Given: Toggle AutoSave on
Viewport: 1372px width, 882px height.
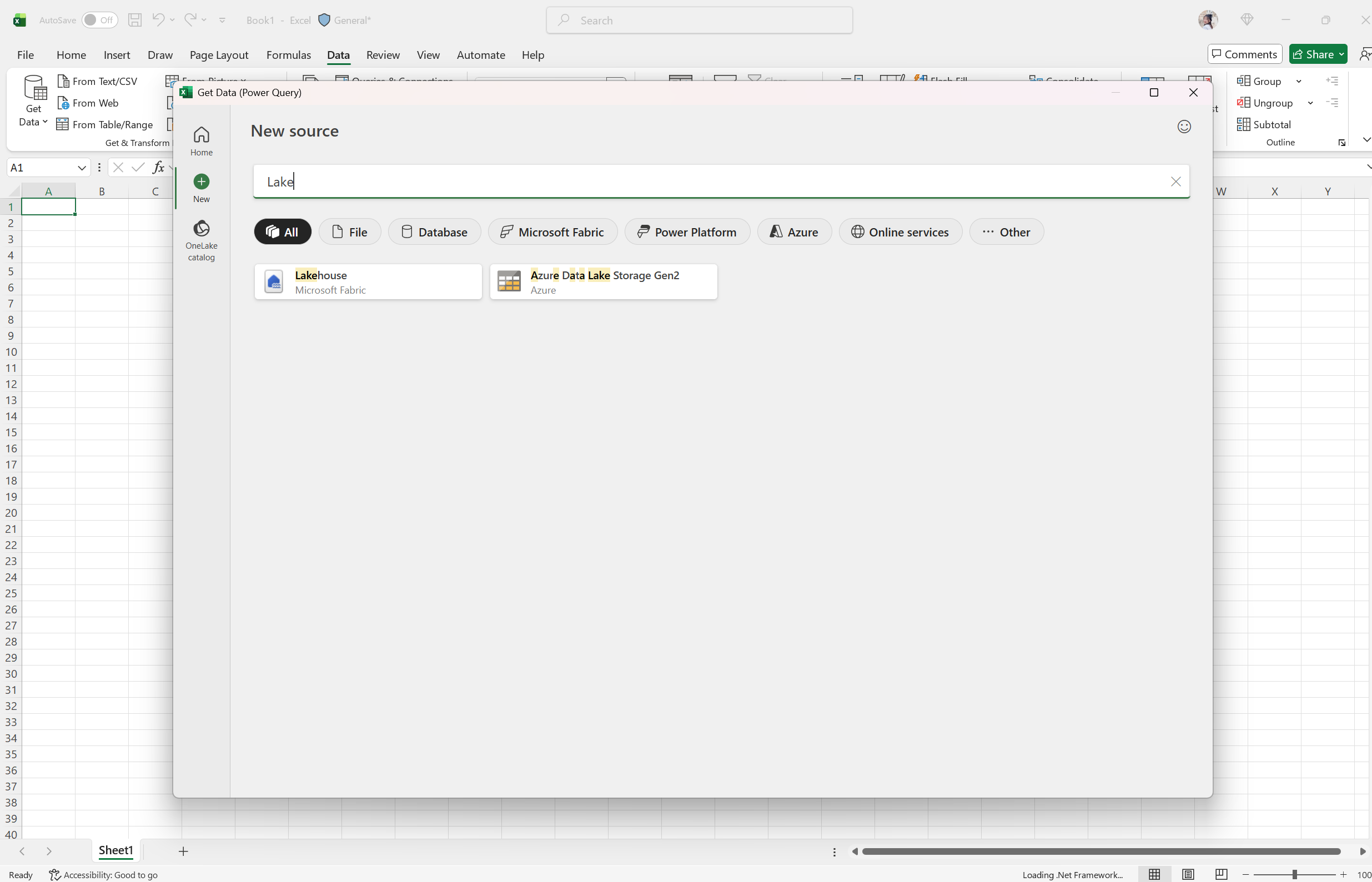Looking at the screenshot, I should coord(100,19).
